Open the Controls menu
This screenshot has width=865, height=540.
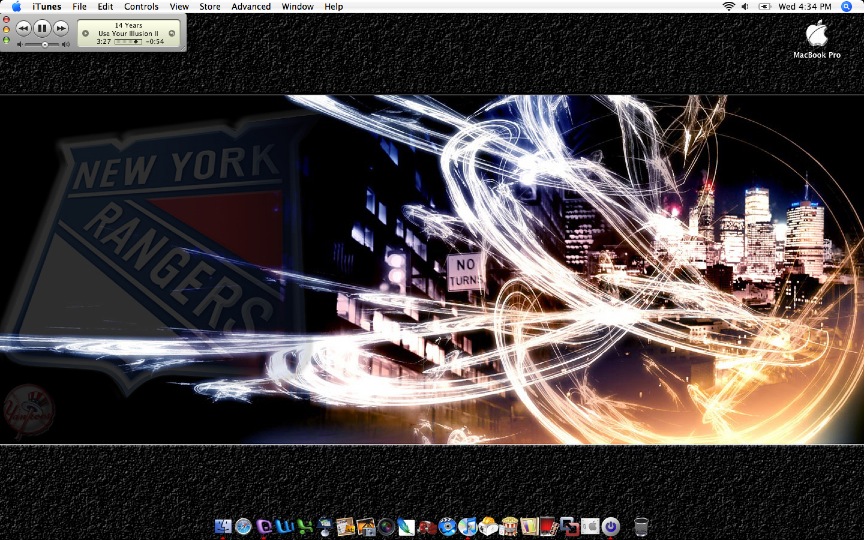coord(141,7)
